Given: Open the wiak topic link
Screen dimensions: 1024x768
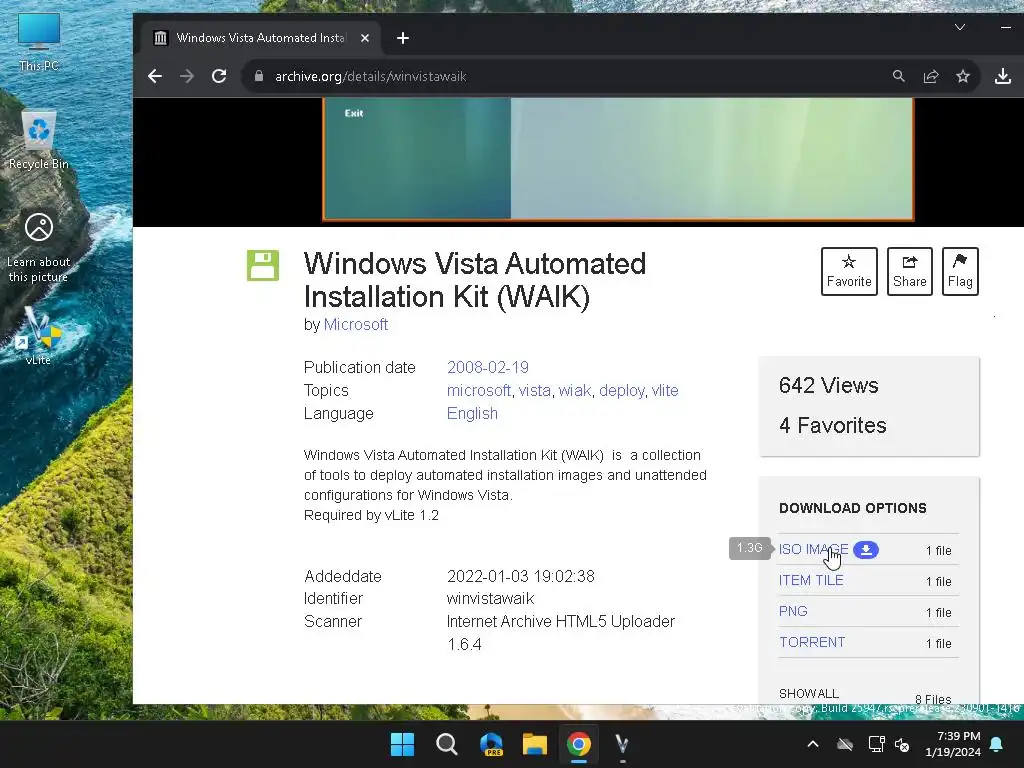Looking at the screenshot, I should tap(575, 391).
